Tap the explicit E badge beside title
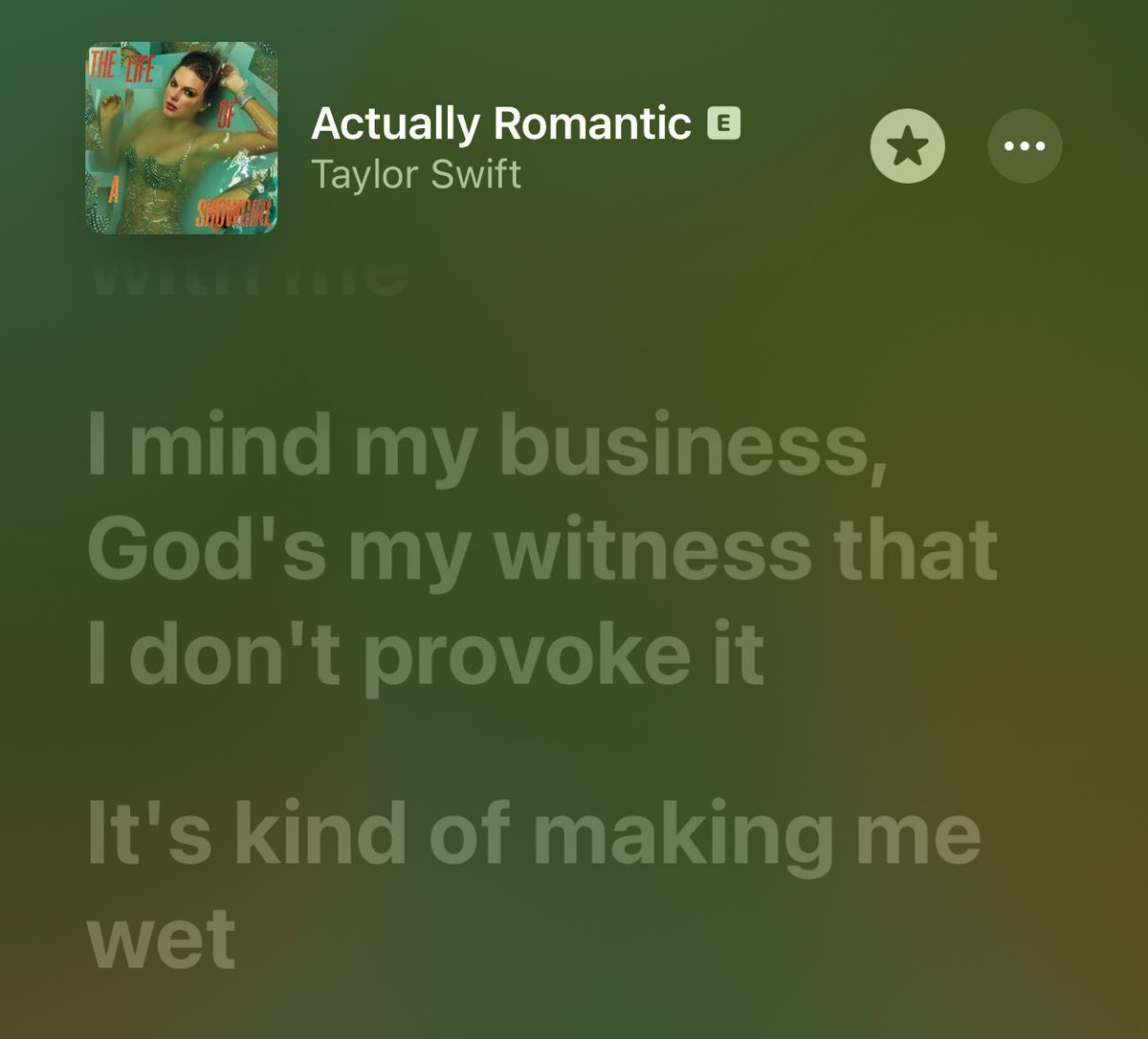1148x1039 pixels. (724, 123)
